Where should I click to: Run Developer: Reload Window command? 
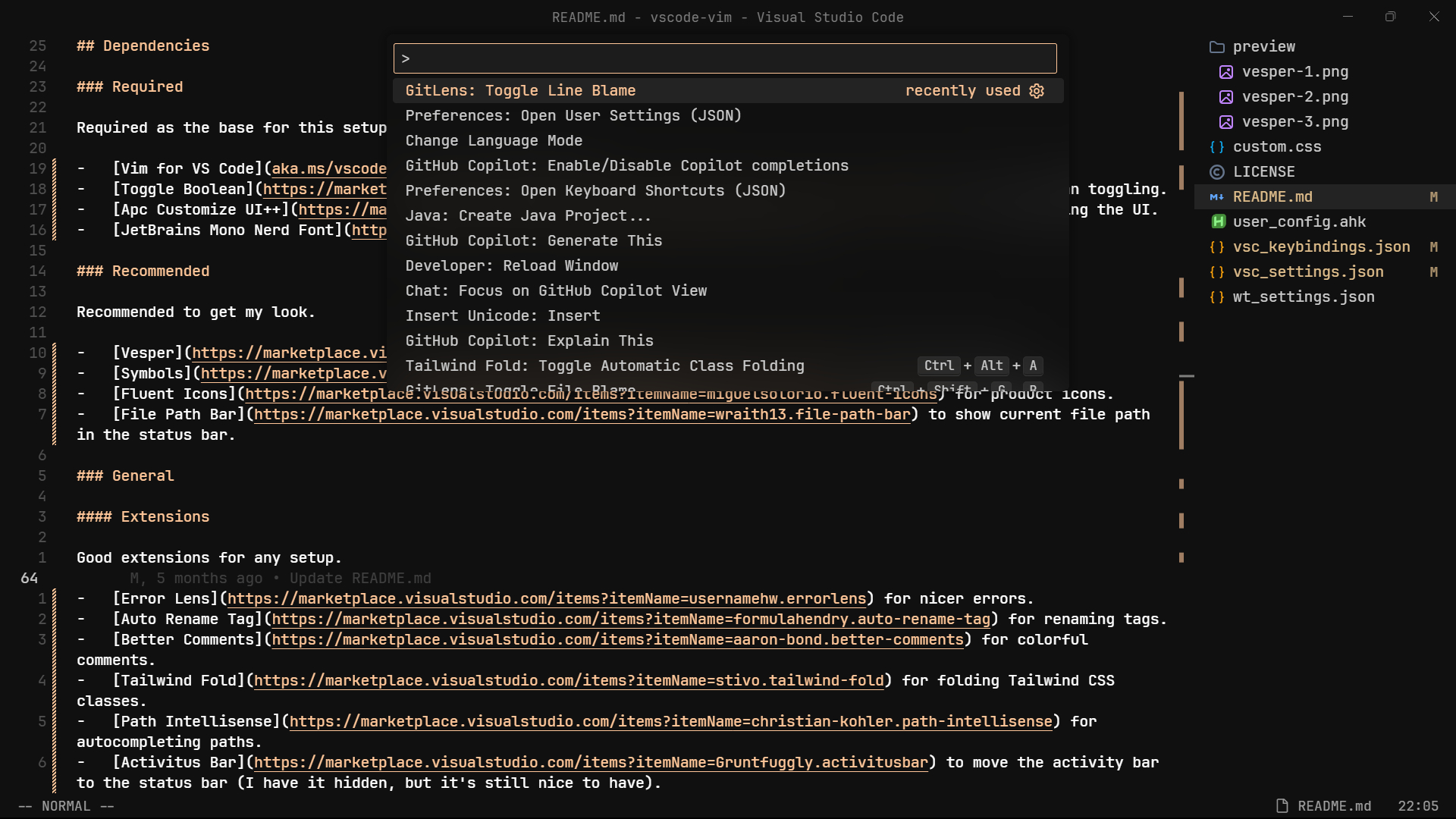728,266
